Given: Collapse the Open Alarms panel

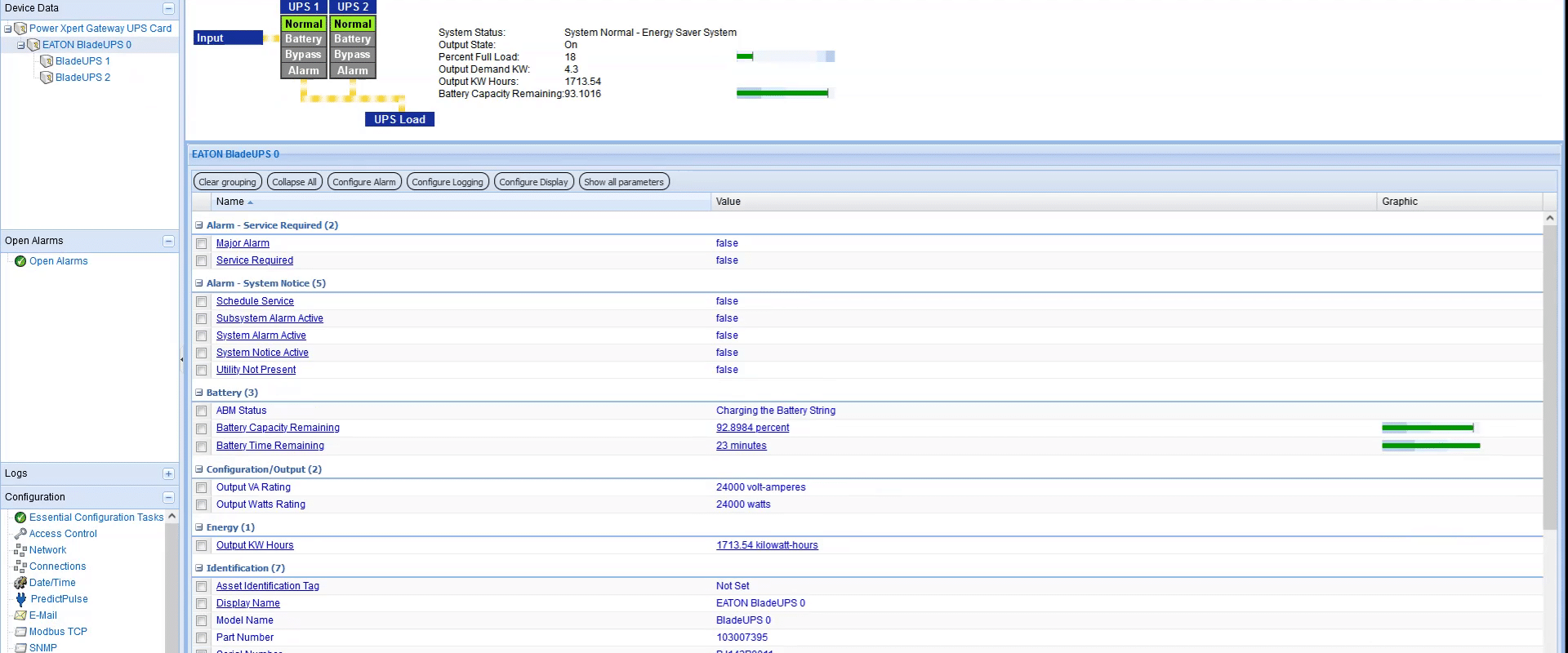Looking at the screenshot, I should (x=168, y=241).
